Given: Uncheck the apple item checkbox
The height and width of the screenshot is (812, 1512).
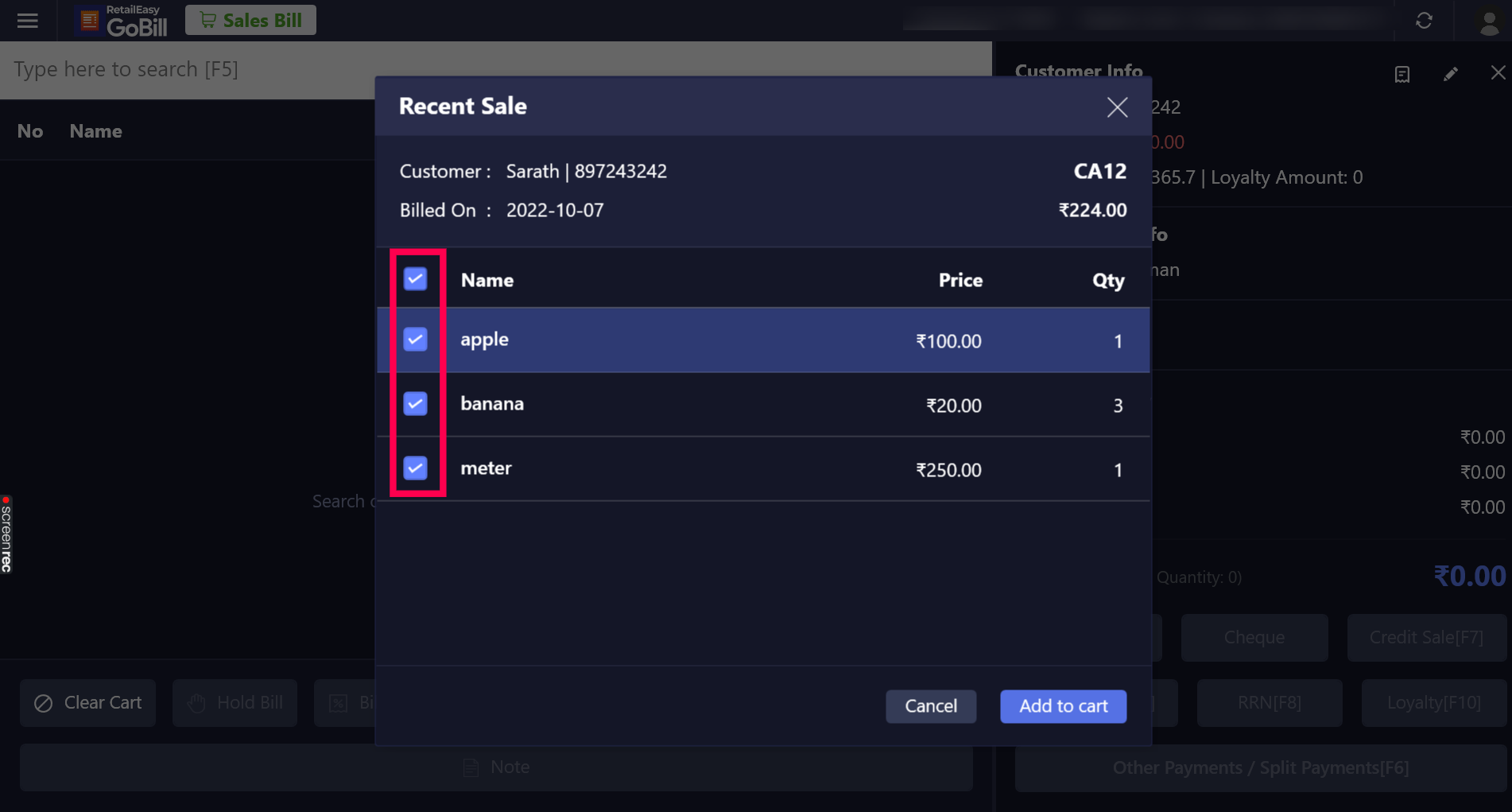Looking at the screenshot, I should point(415,340).
